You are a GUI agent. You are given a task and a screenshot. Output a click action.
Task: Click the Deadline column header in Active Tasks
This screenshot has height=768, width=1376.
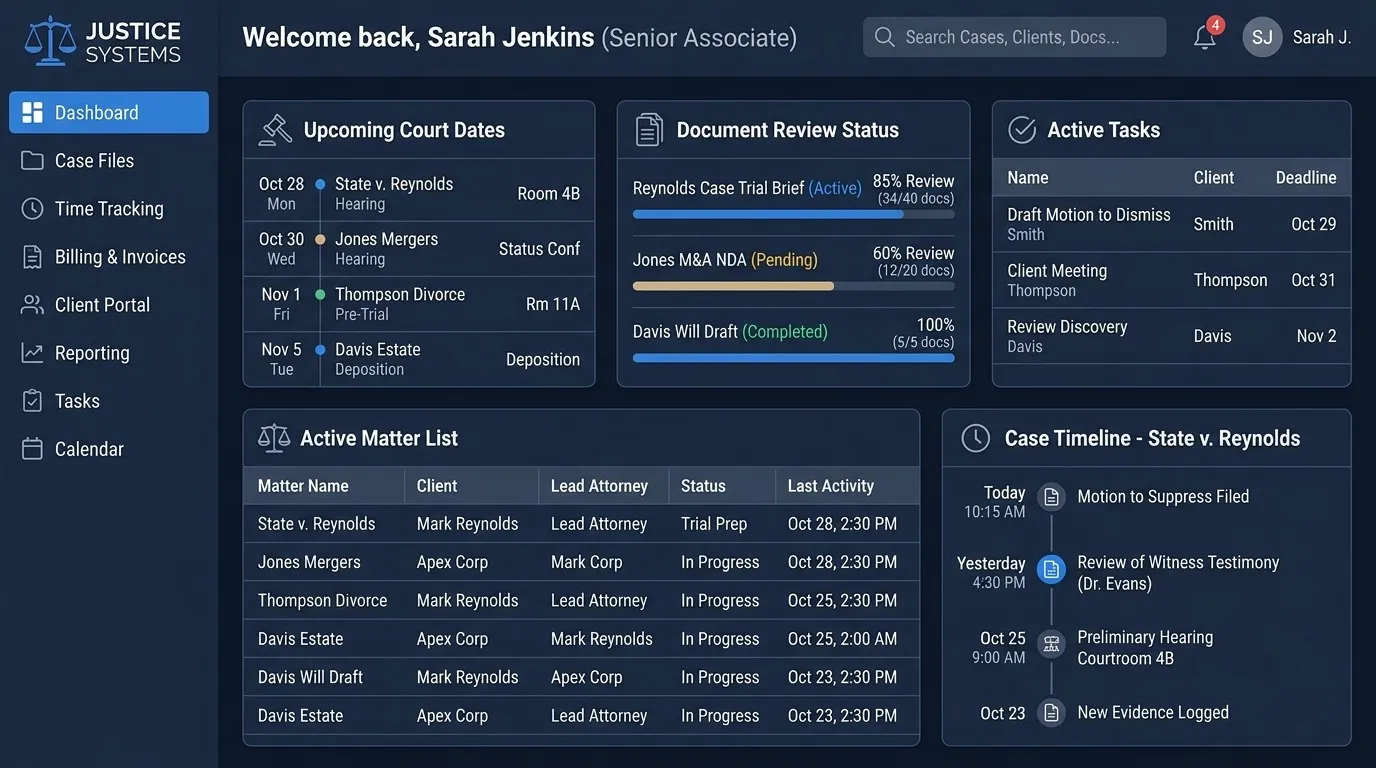point(1306,178)
